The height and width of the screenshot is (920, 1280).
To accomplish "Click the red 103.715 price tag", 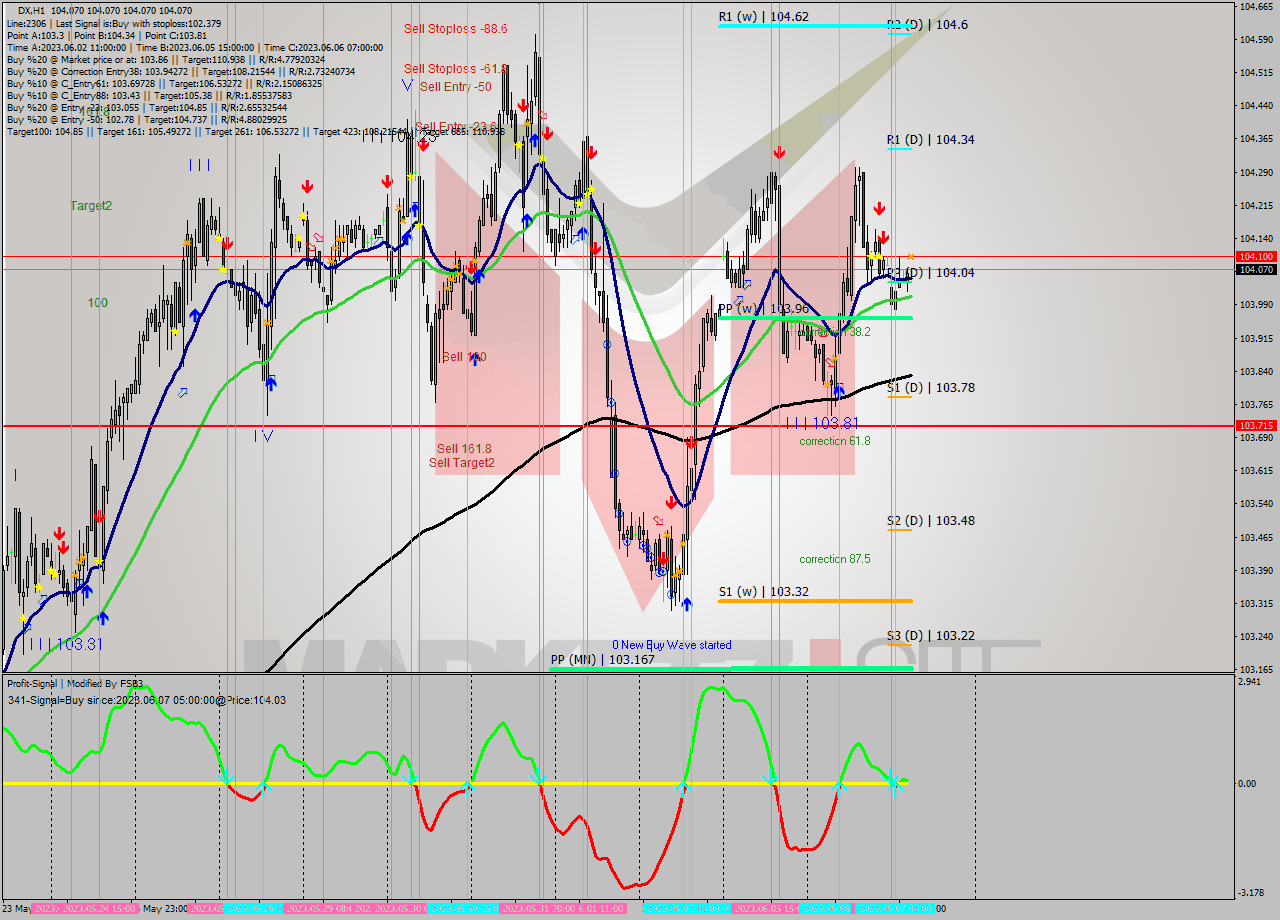I will click(1256, 426).
